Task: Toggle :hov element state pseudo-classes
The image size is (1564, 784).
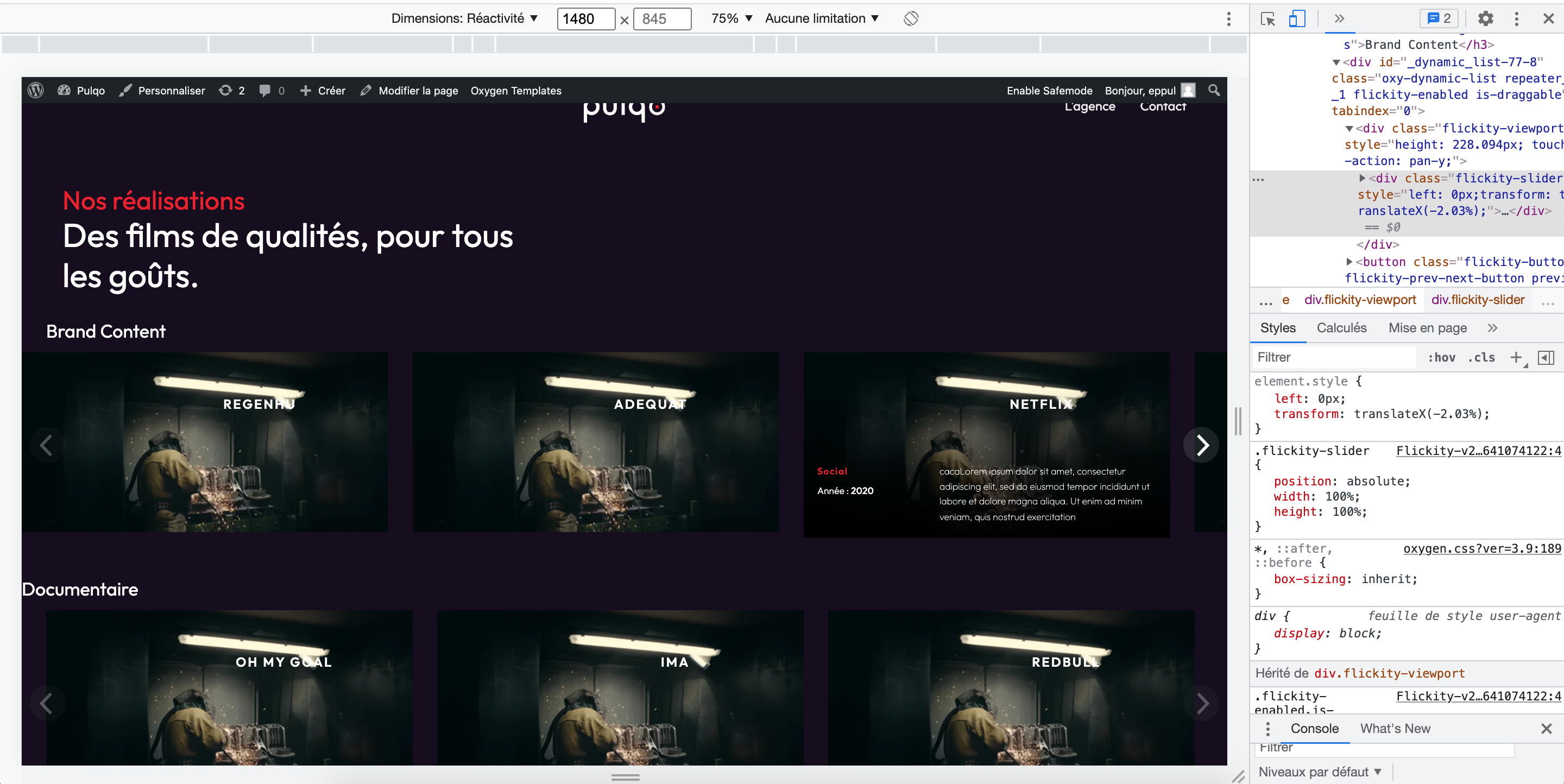Action: pos(1442,357)
